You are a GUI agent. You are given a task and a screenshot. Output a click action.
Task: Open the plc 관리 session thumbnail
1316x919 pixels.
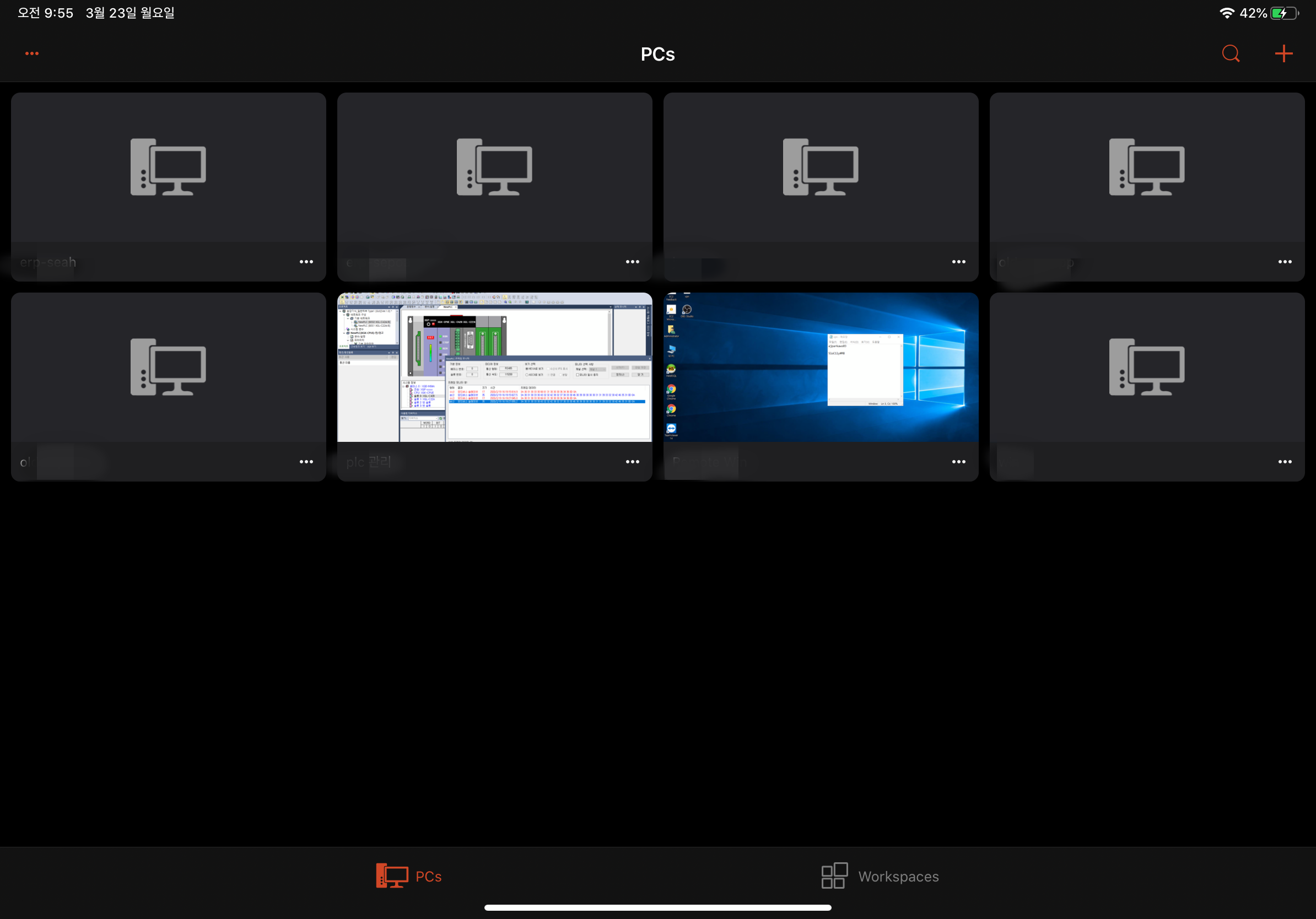pyautogui.click(x=494, y=367)
